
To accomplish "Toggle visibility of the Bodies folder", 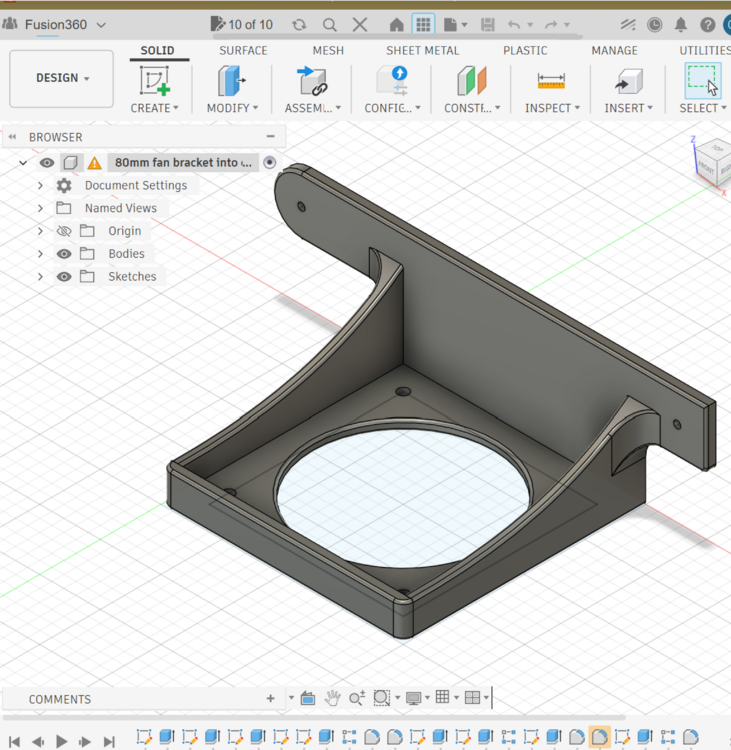I will coord(64,254).
